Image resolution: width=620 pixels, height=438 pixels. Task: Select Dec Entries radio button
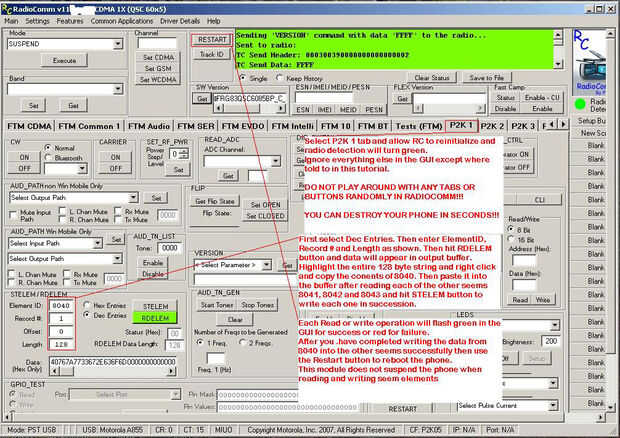point(87,315)
